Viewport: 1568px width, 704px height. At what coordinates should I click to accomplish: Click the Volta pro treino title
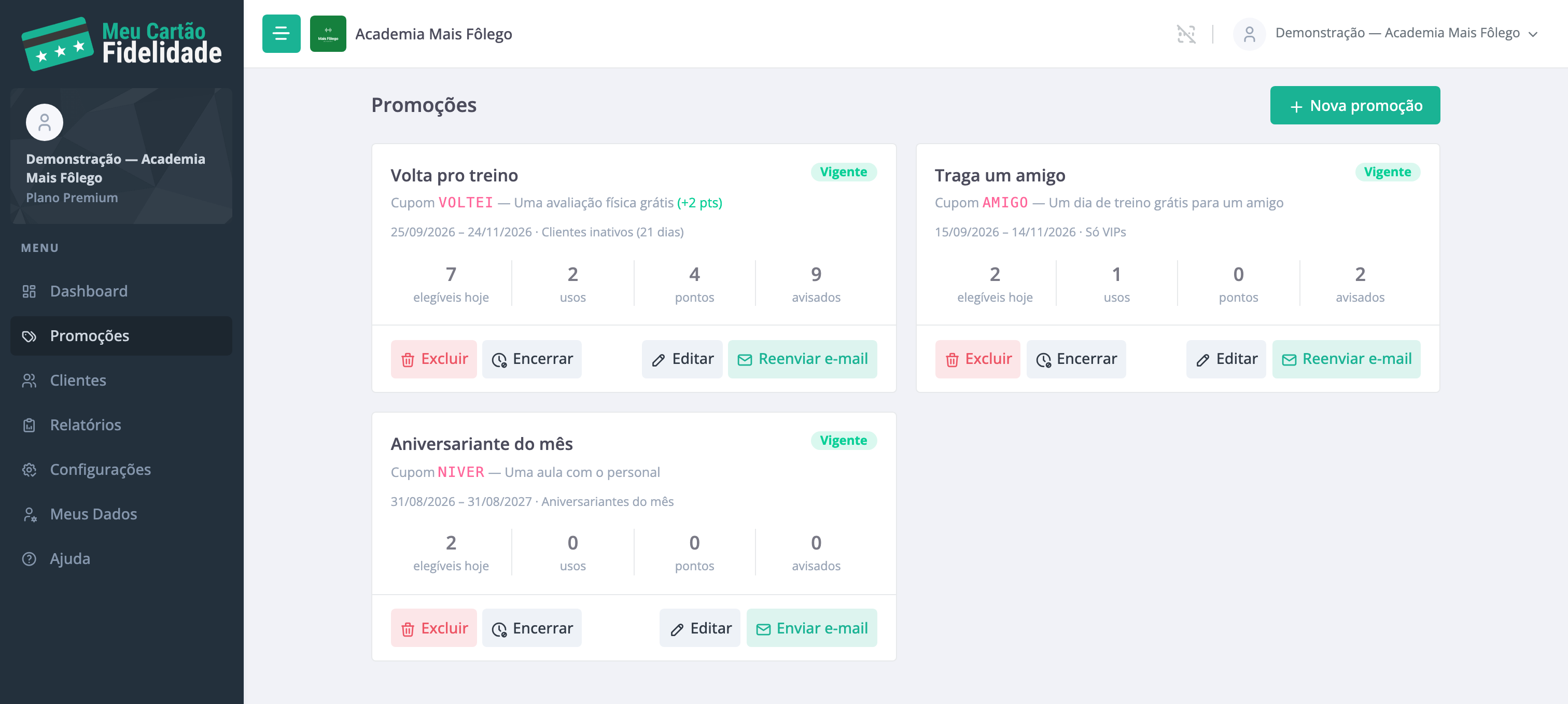(x=454, y=175)
